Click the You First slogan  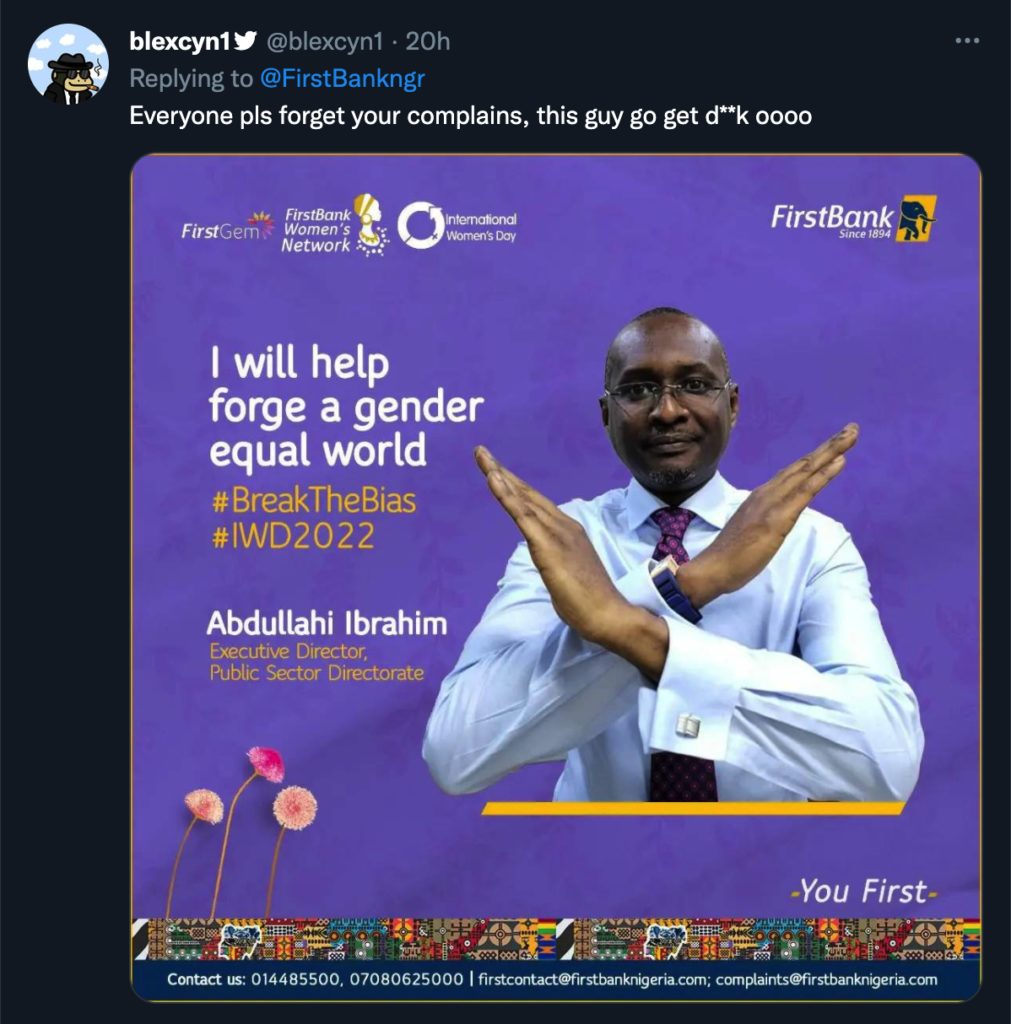click(x=863, y=891)
